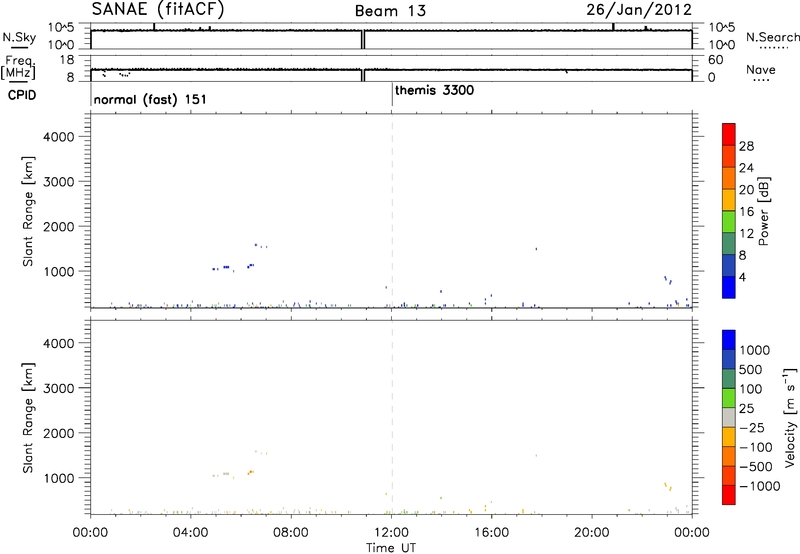Pick the yellow −25 to −100 Velocity segment

[729, 437]
